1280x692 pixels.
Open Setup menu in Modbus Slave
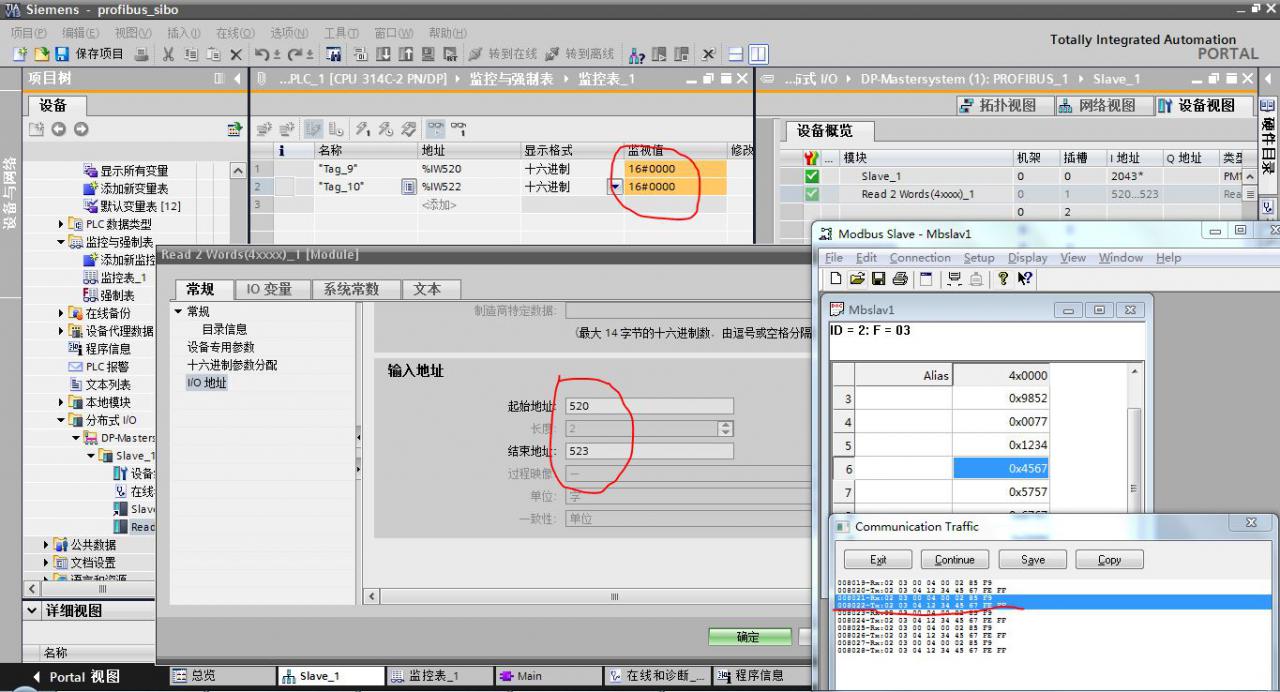click(979, 257)
